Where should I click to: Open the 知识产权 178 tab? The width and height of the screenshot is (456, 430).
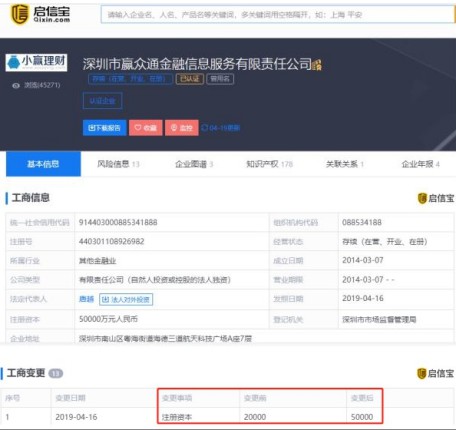269,164
